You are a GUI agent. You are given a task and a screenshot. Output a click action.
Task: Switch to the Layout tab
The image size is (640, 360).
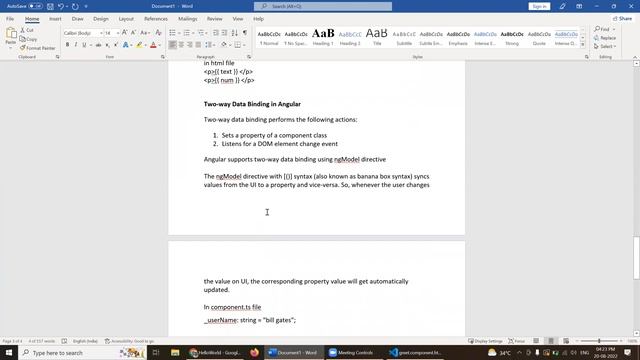click(126, 19)
